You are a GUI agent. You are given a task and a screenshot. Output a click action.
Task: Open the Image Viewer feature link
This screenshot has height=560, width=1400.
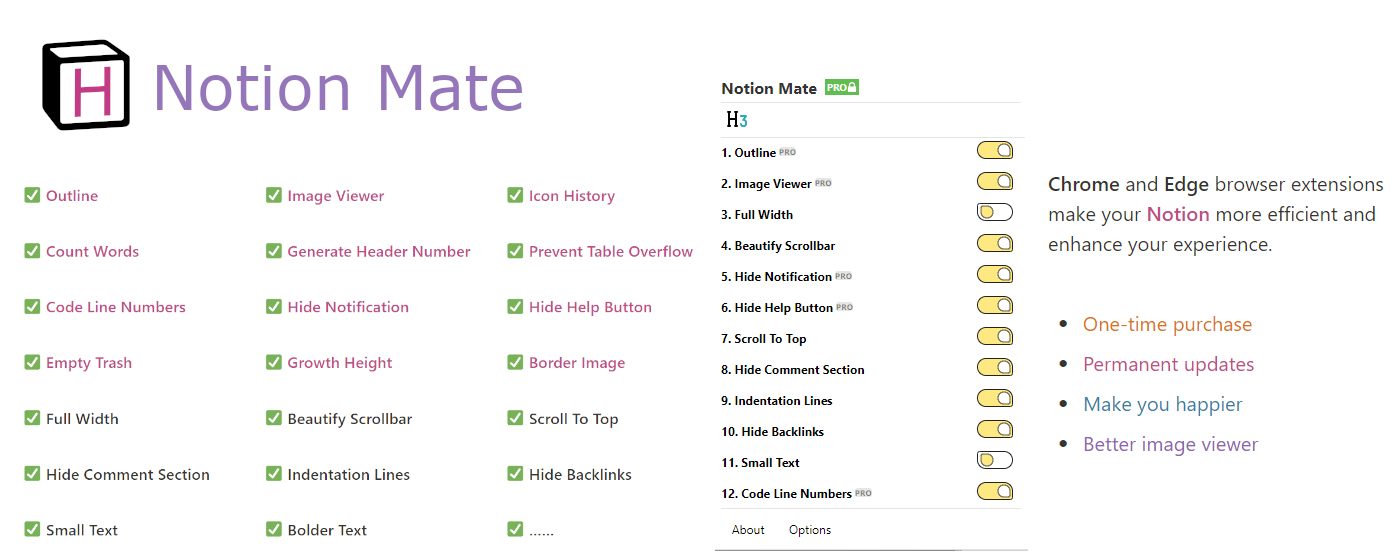pyautogui.click(x=336, y=196)
